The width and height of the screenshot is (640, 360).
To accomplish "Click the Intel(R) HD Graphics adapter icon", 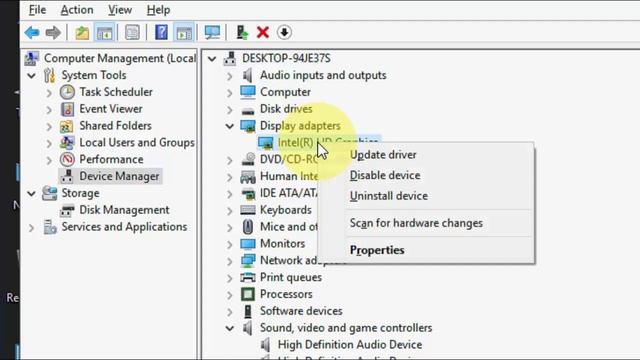I will tap(266, 143).
